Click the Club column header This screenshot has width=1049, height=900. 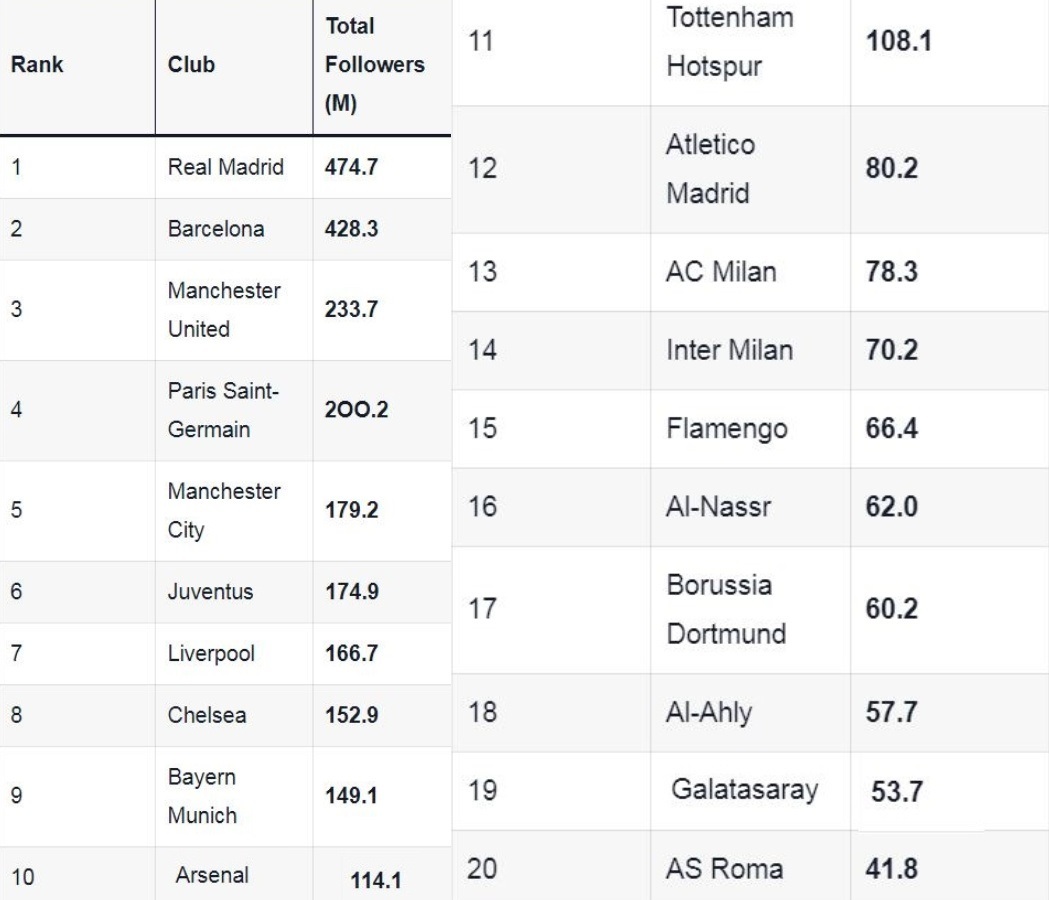tap(191, 65)
